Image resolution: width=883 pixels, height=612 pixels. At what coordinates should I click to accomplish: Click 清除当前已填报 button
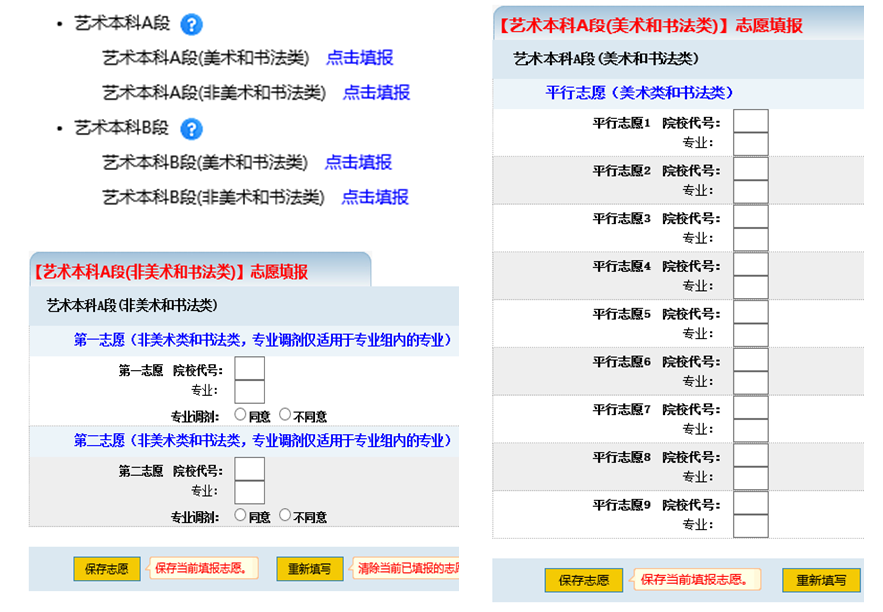point(408,567)
